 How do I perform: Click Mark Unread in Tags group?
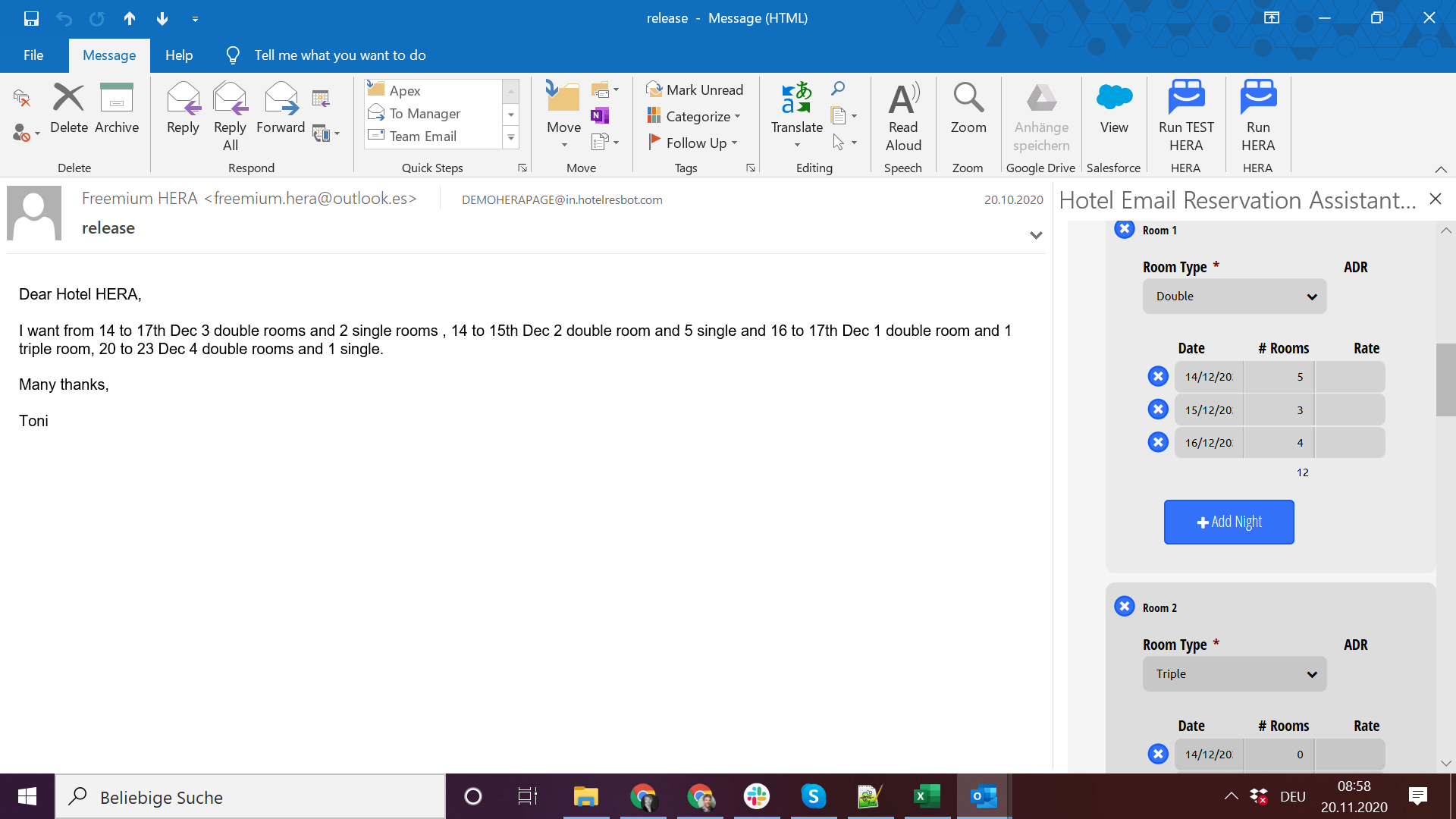pyautogui.click(x=695, y=89)
